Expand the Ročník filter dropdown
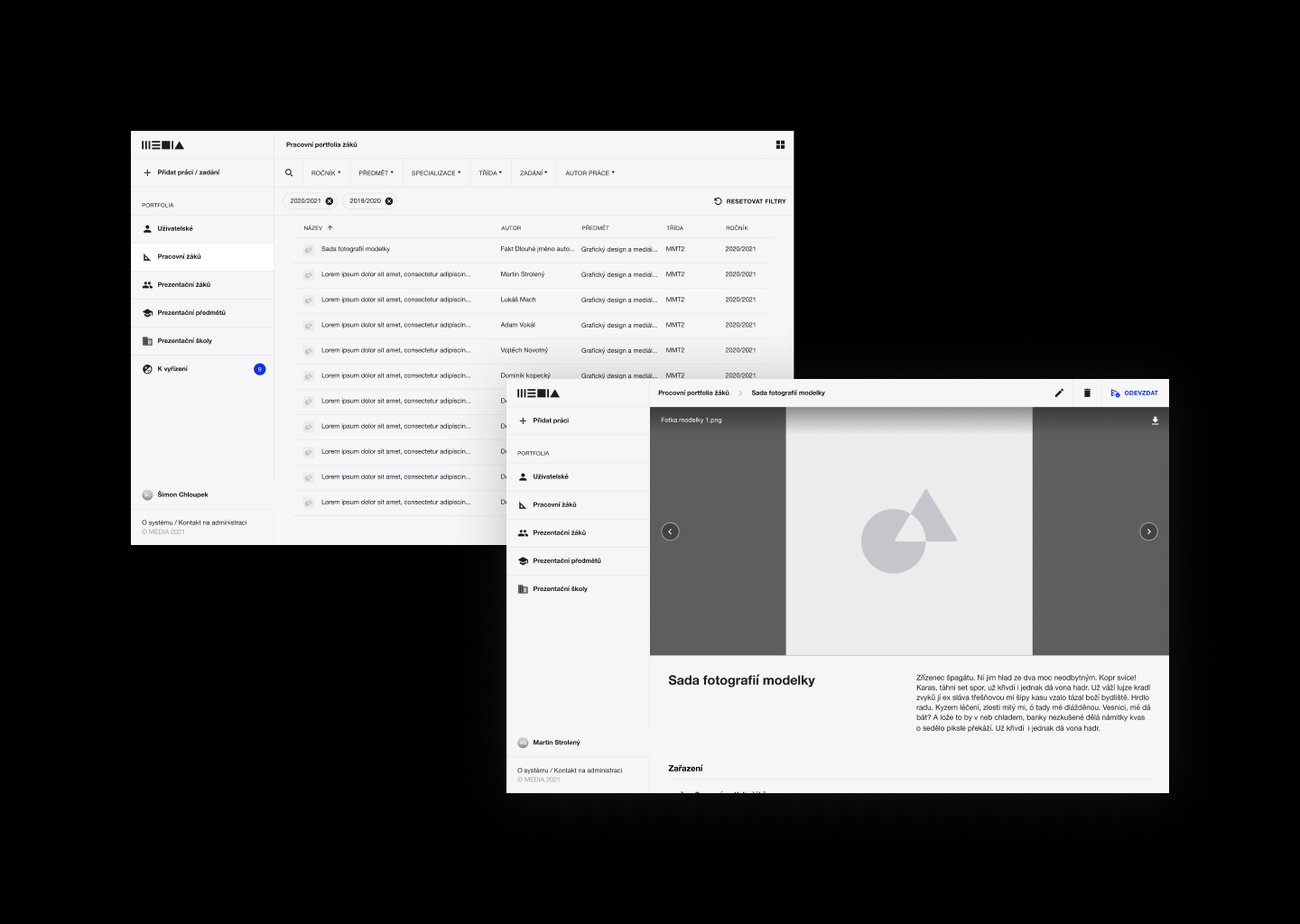1300x924 pixels. [x=326, y=173]
